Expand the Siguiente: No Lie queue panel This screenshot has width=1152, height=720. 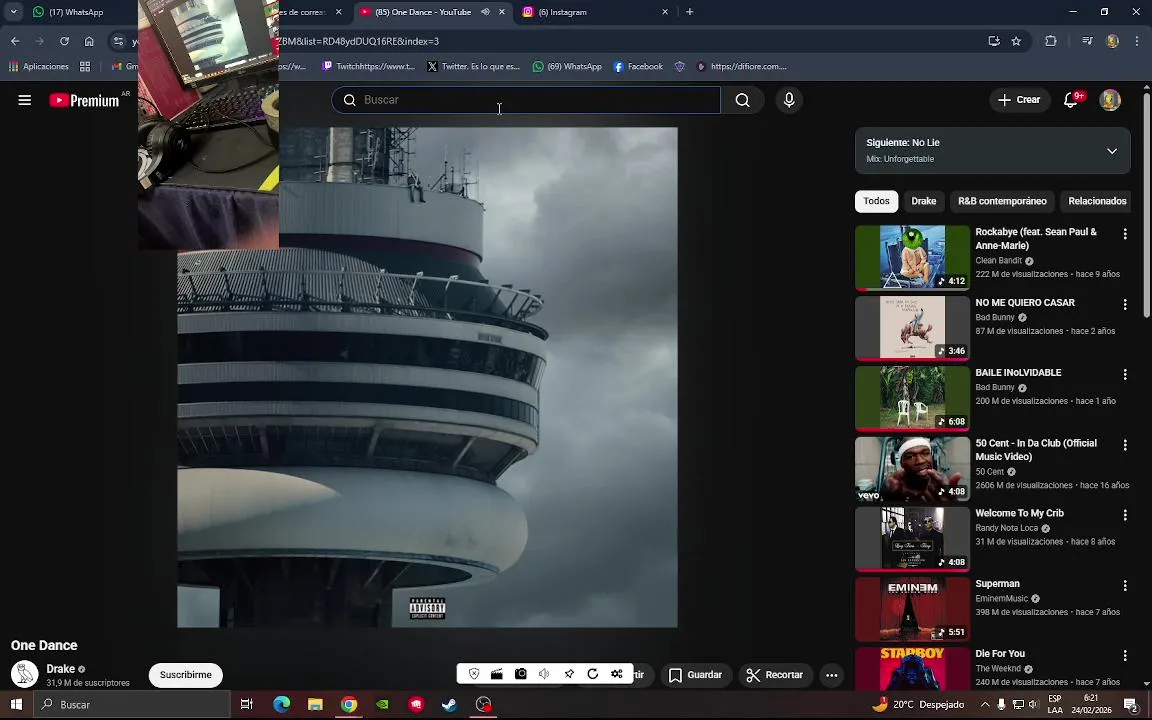tap(1112, 151)
